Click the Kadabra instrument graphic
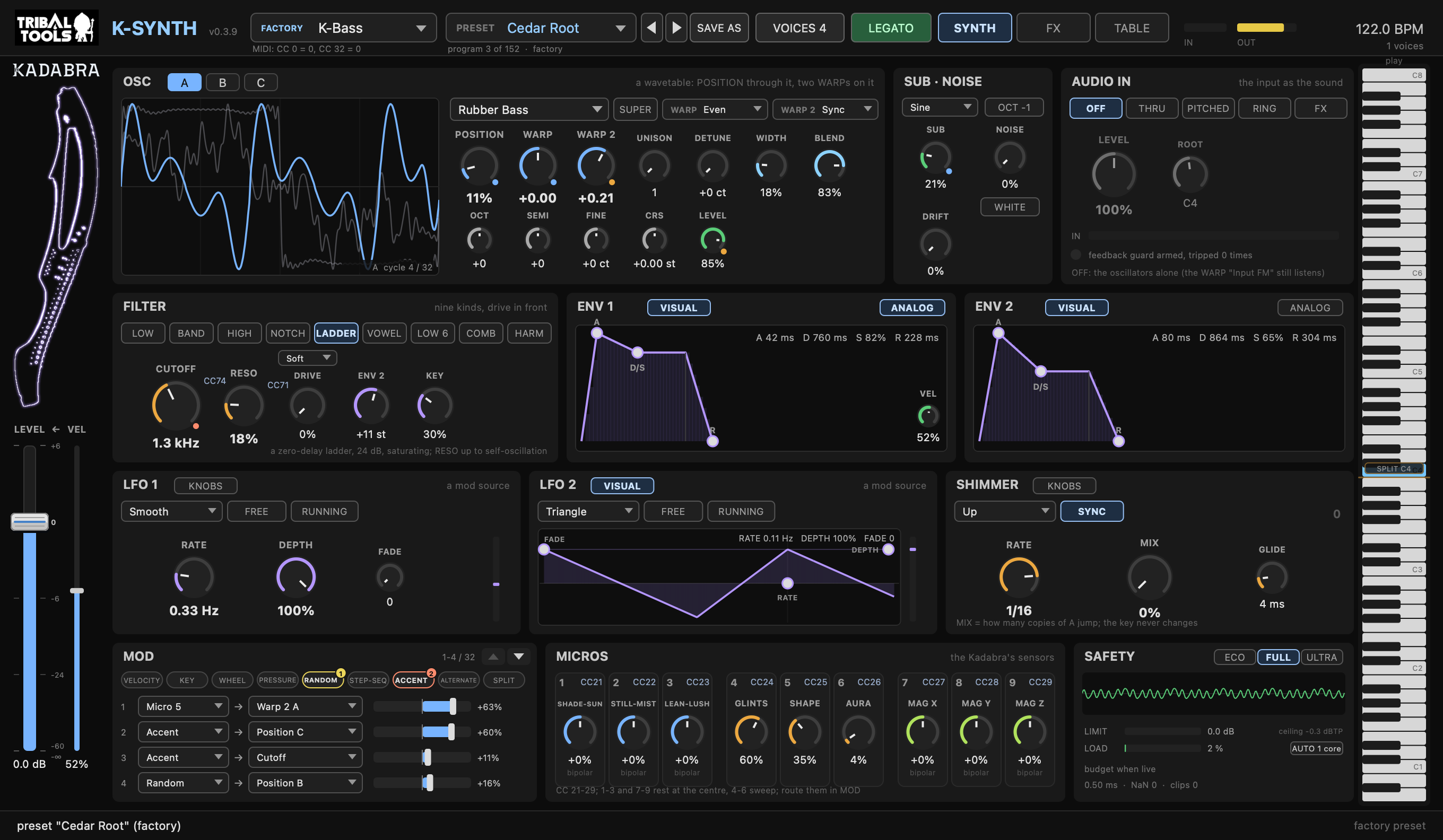This screenshot has height=840, width=1443. click(x=56, y=246)
